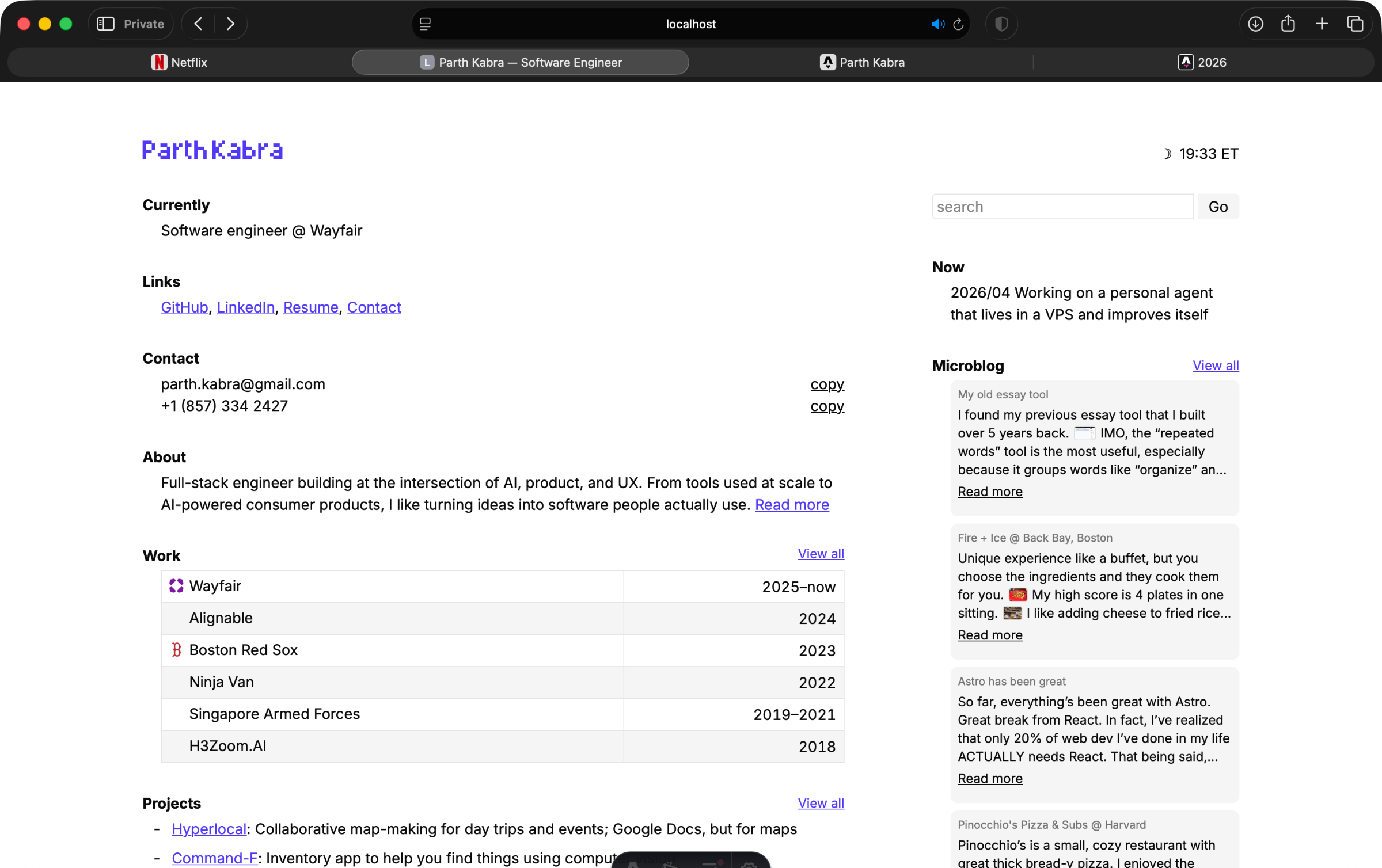Click the 2026/04 Now status text

1081,303
